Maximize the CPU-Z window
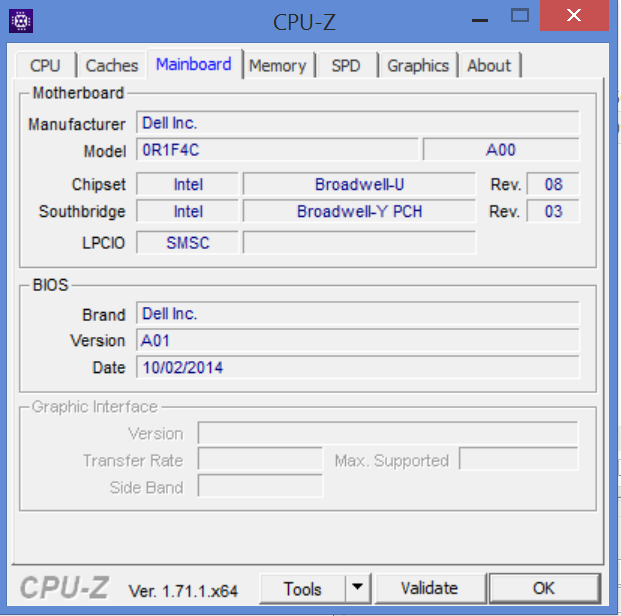Screen dimensions: 621x616 [x=520, y=16]
